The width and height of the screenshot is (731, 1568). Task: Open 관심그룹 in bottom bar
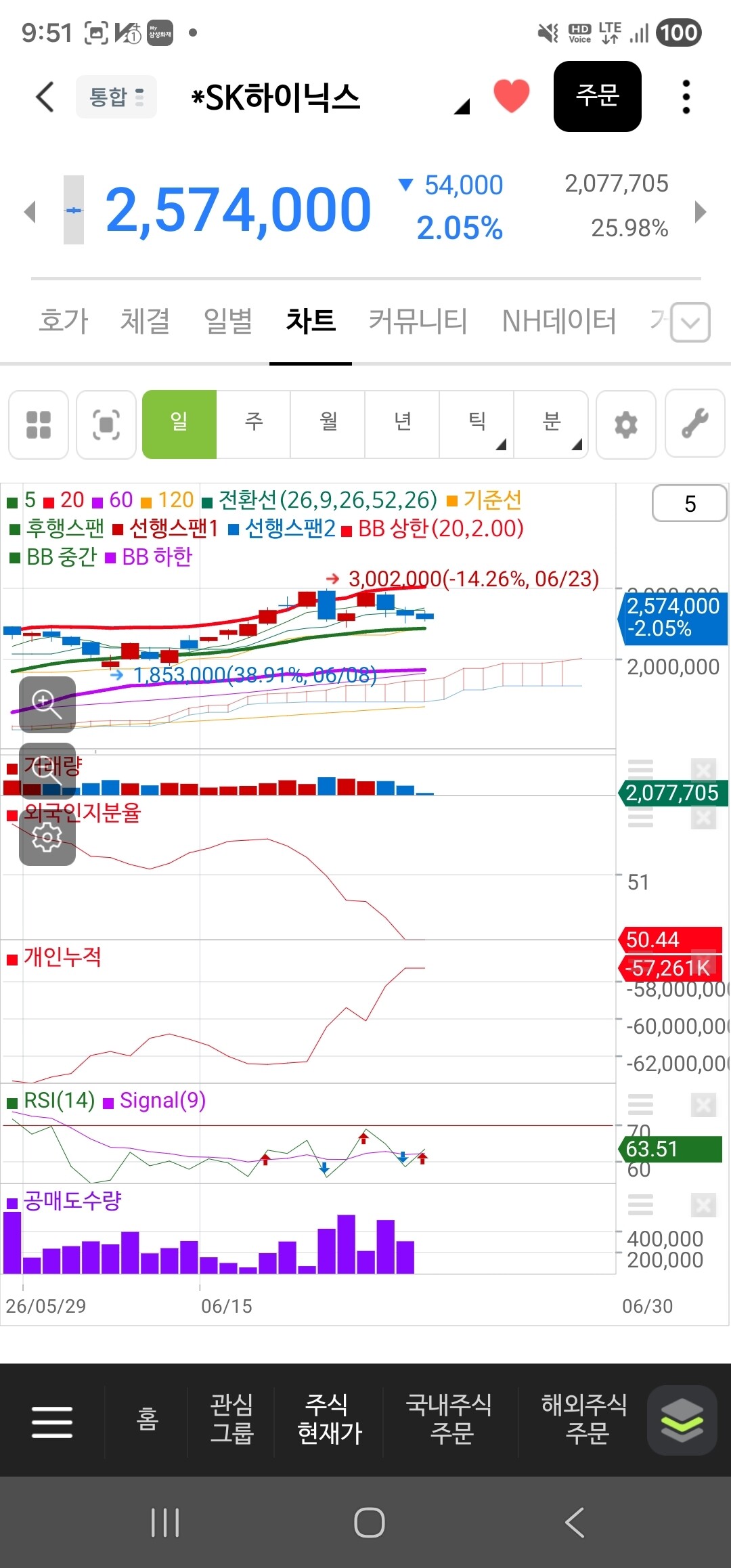pos(231,1420)
